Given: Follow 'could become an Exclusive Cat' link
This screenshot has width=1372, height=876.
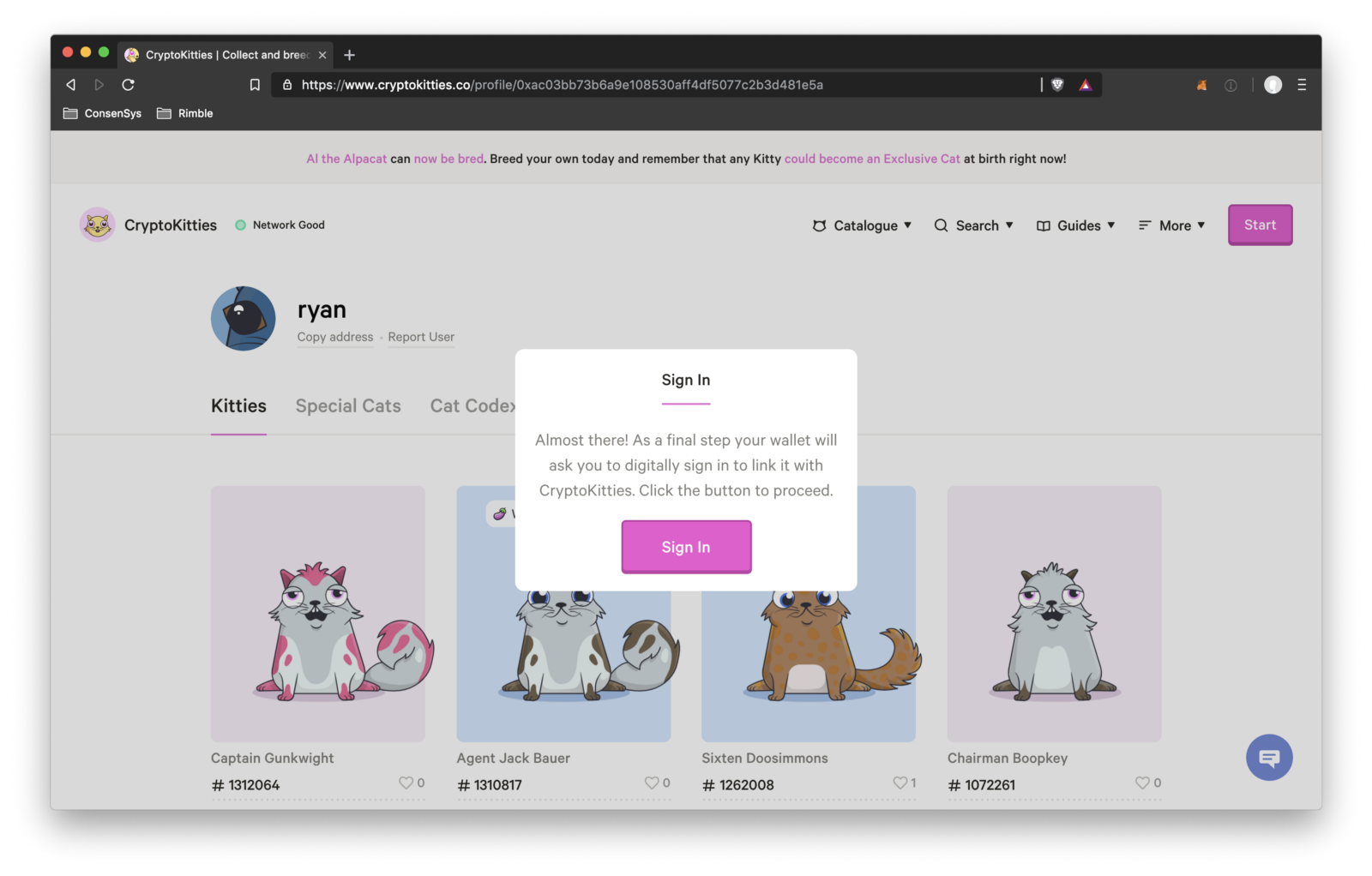Looking at the screenshot, I should pyautogui.click(x=872, y=159).
